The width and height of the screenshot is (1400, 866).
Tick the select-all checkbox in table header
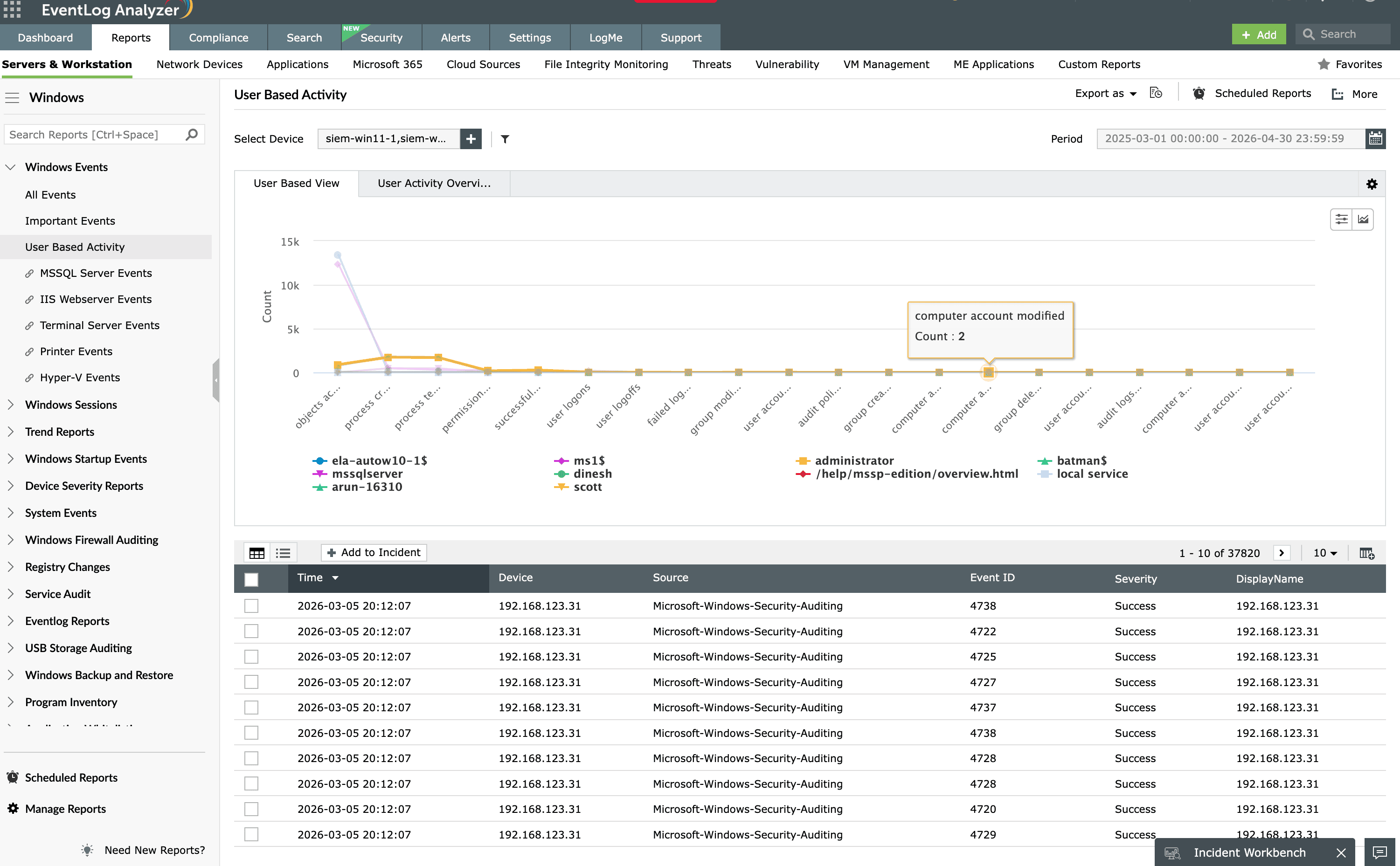(x=251, y=579)
